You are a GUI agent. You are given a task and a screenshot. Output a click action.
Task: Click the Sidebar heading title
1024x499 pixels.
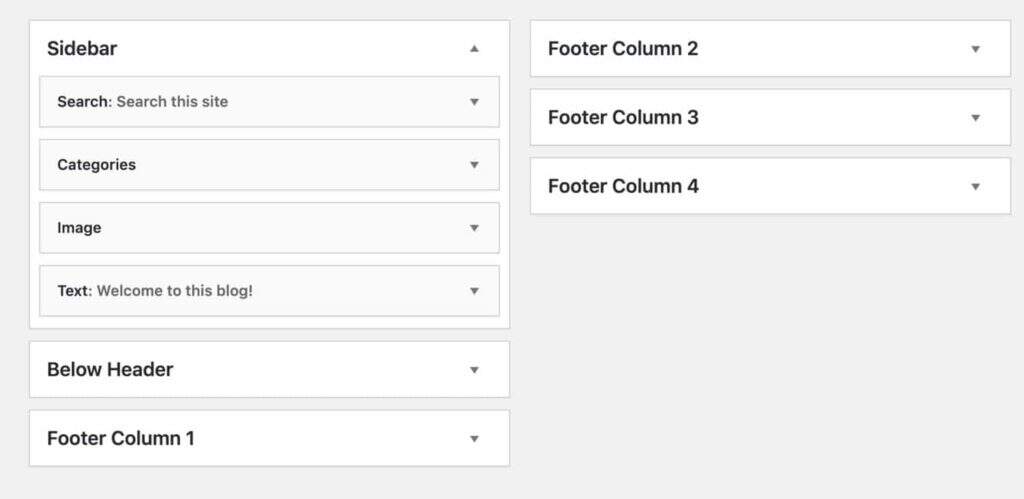[x=82, y=48]
